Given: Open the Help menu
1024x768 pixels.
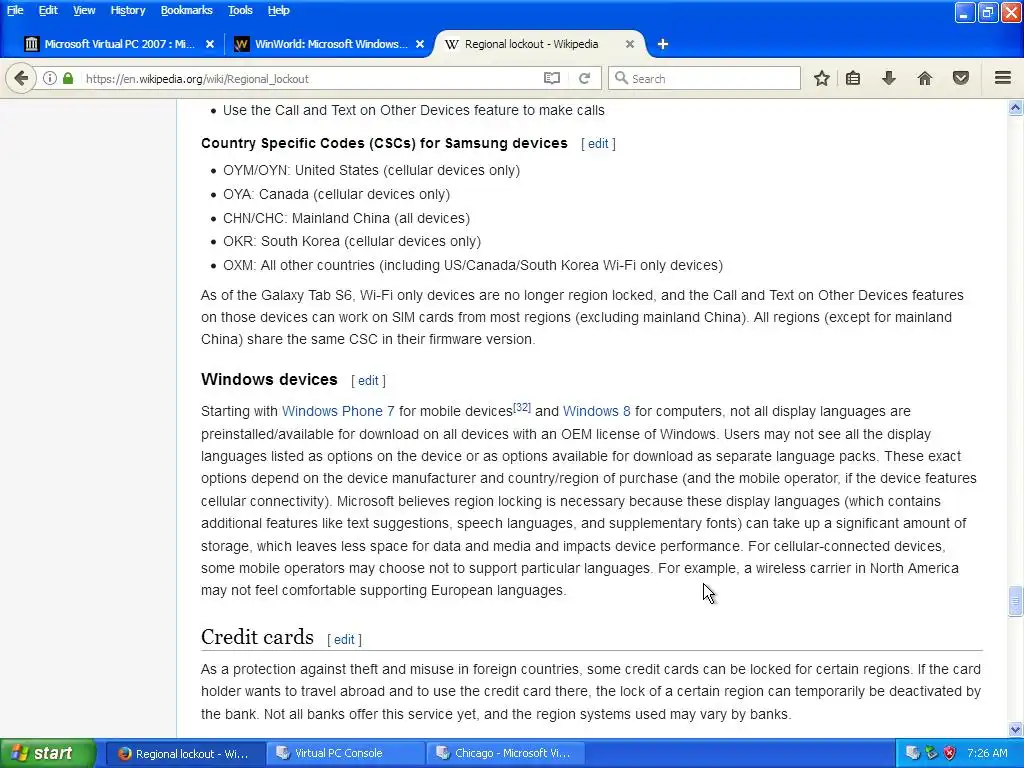Looking at the screenshot, I should click(x=278, y=10).
